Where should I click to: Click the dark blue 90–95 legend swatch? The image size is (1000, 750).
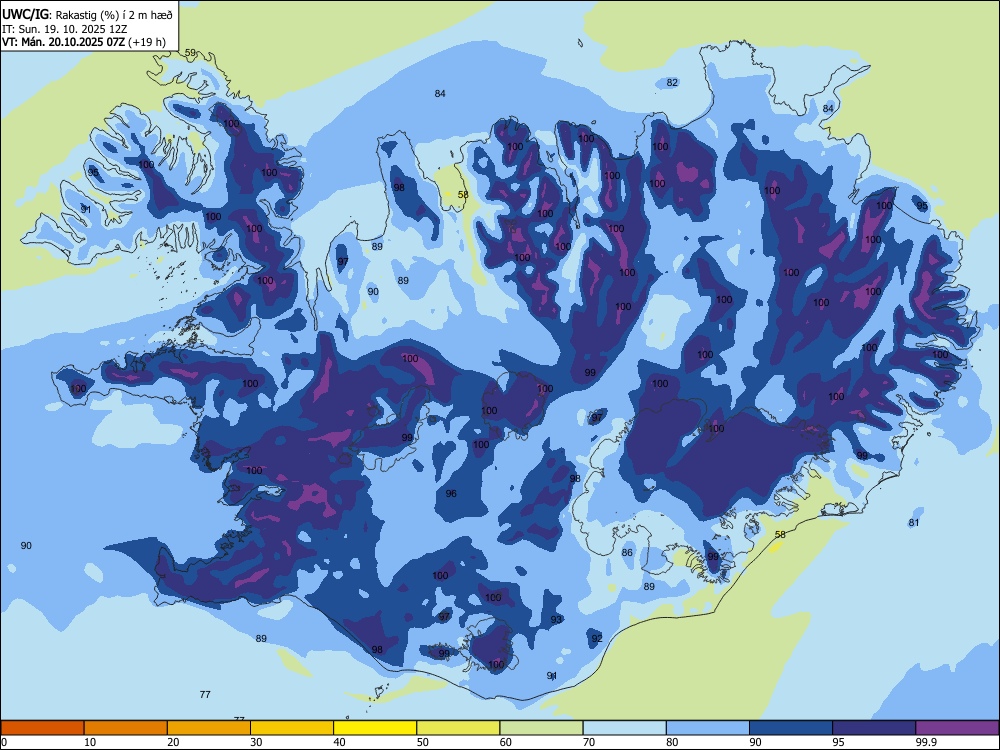coord(791,728)
